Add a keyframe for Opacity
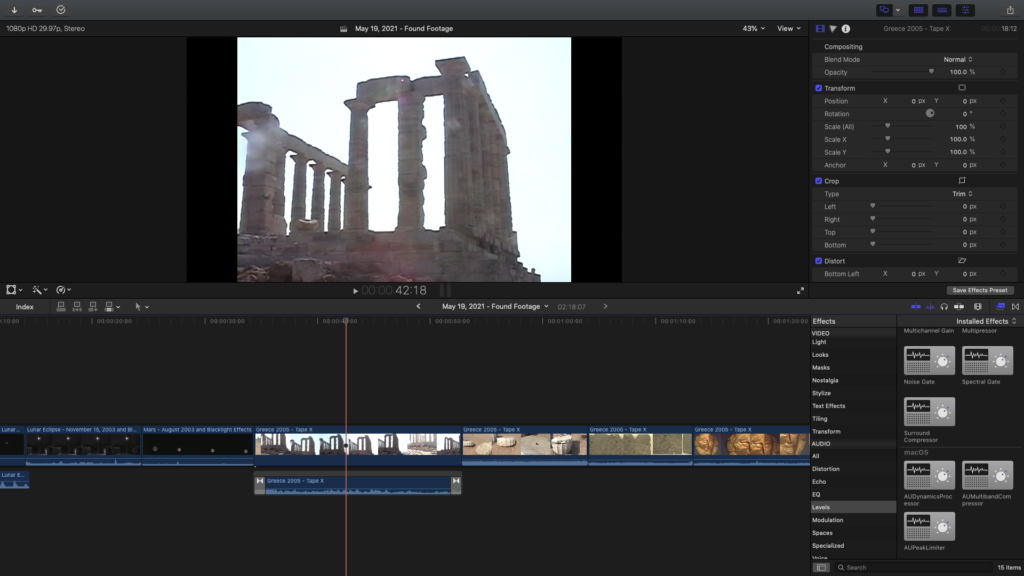The height and width of the screenshot is (576, 1024). click(1003, 72)
